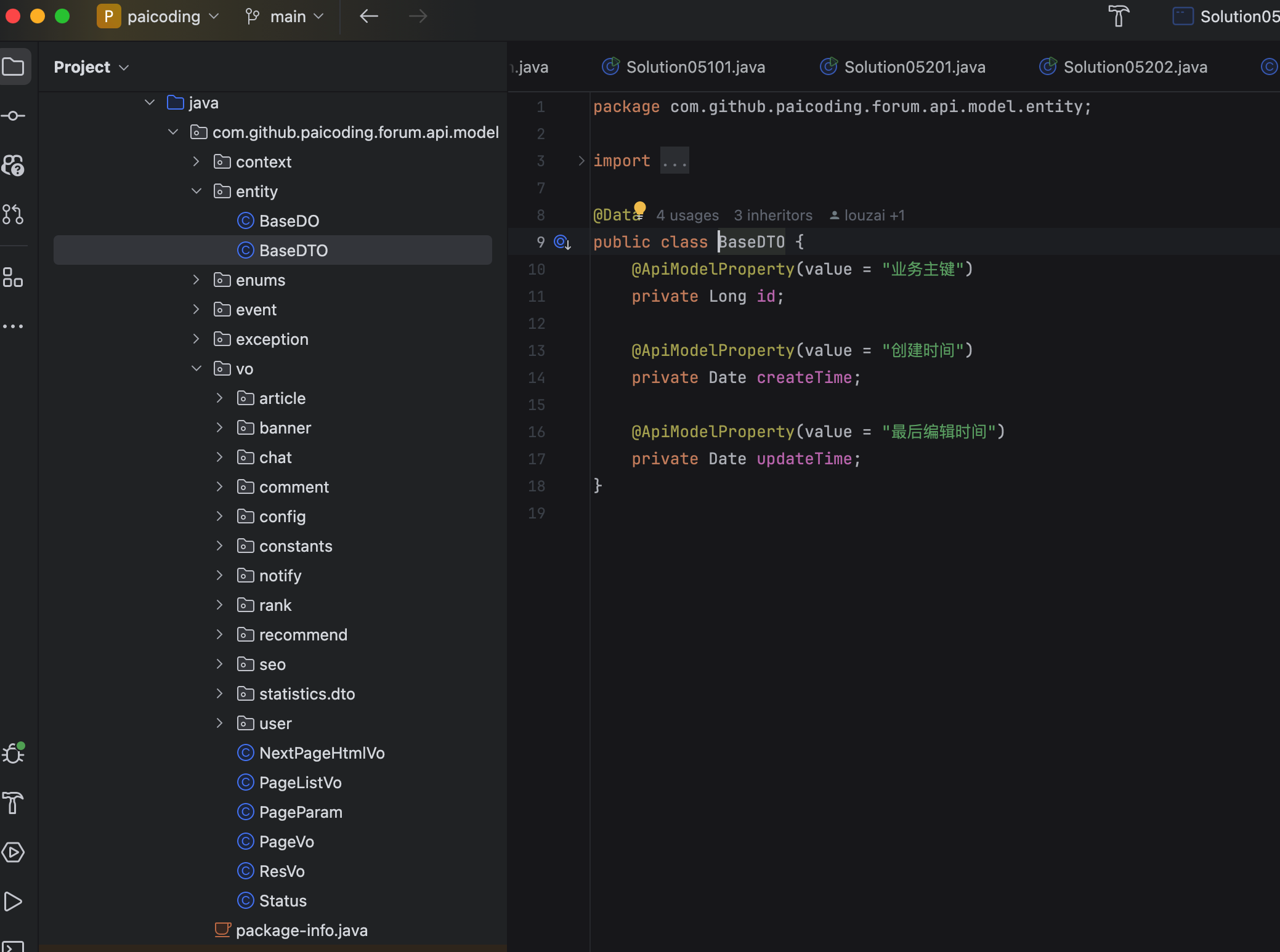Click the 4 usages inlay hint
Screen dimensions: 1280x952
687,216
